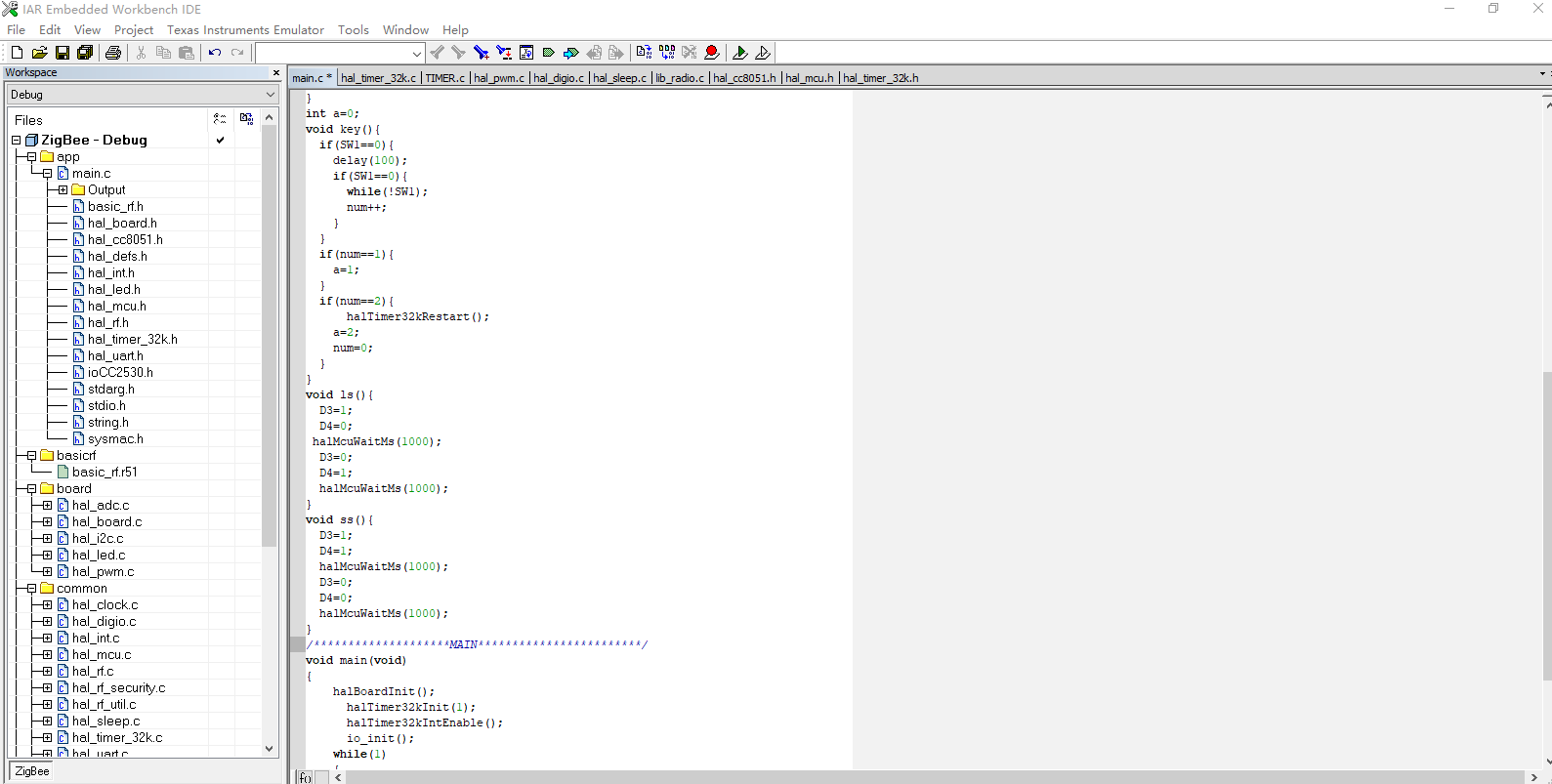This screenshot has width=1552, height=784.
Task: Open the editor tab list dropdown arrow
Action: 1542,74
